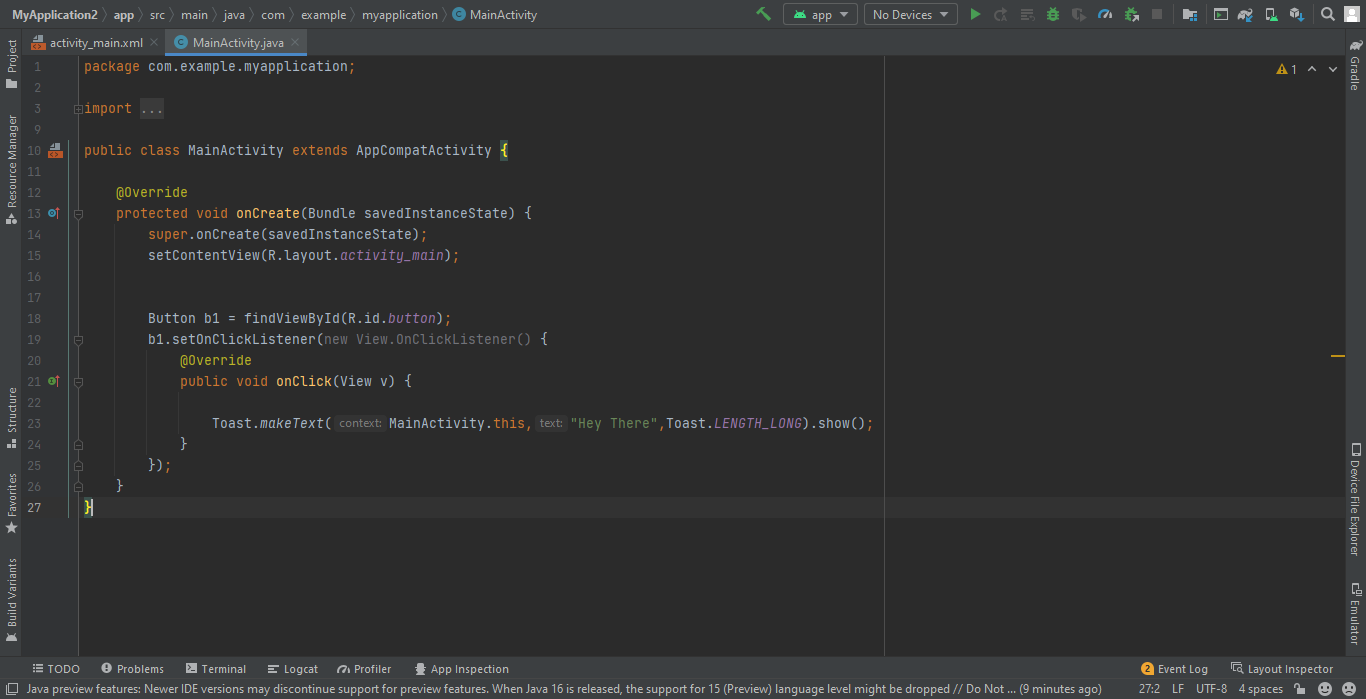Close the activity_main.xml tab

pos(154,43)
